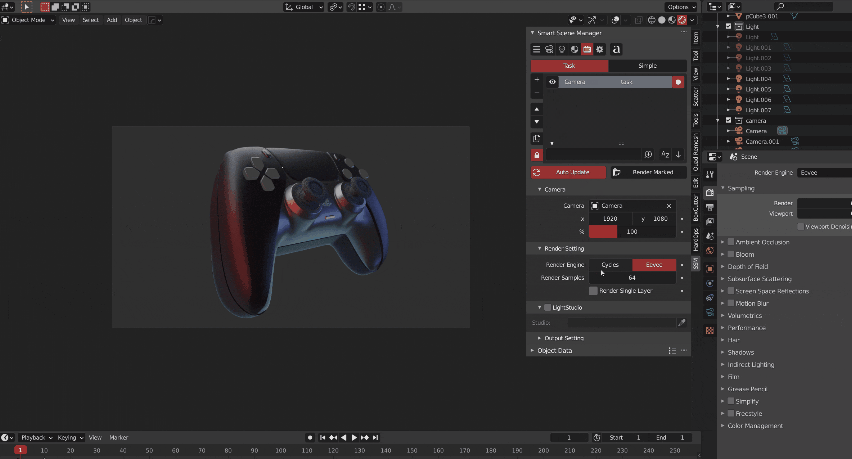Open the Object menu in the viewport header
Screen dimensions: 852x459
133,20
